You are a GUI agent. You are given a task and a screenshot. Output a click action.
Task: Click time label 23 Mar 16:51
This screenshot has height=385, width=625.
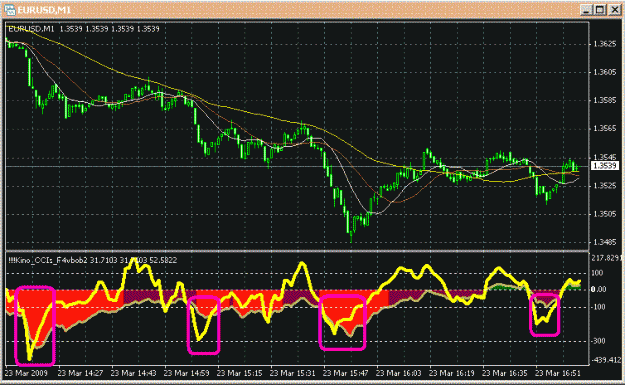(x=558, y=373)
